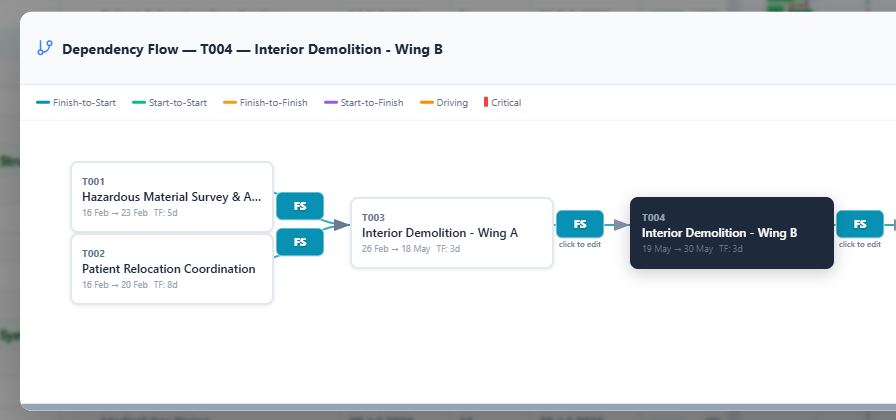The height and width of the screenshot is (420, 896).
Task: Click the Finish-to-Start legend entry
Action: pyautogui.click(x=76, y=103)
